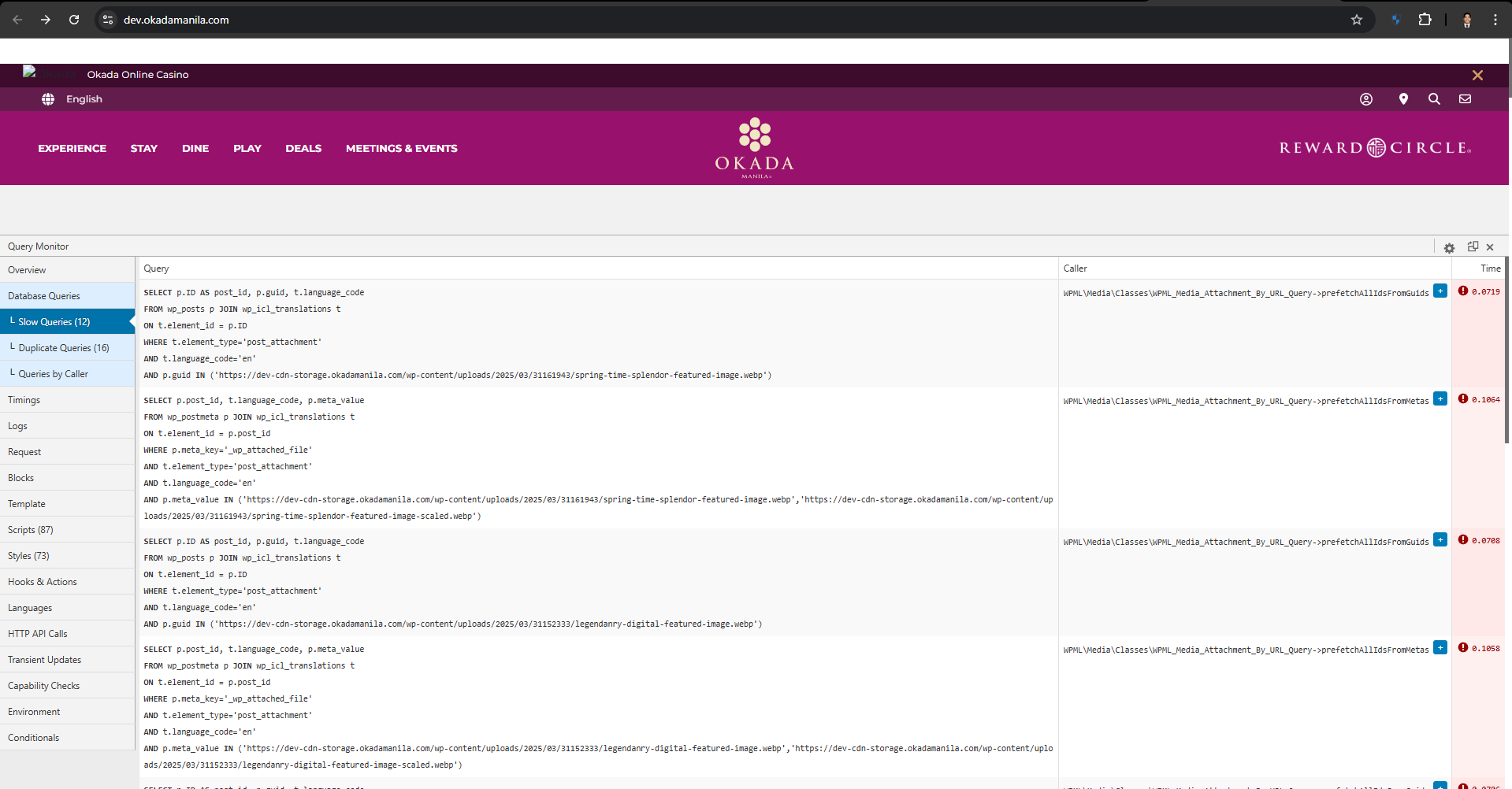Image resolution: width=1512 pixels, height=789 pixels.
Task: Close the Query Monitor panel
Action: tap(1490, 247)
